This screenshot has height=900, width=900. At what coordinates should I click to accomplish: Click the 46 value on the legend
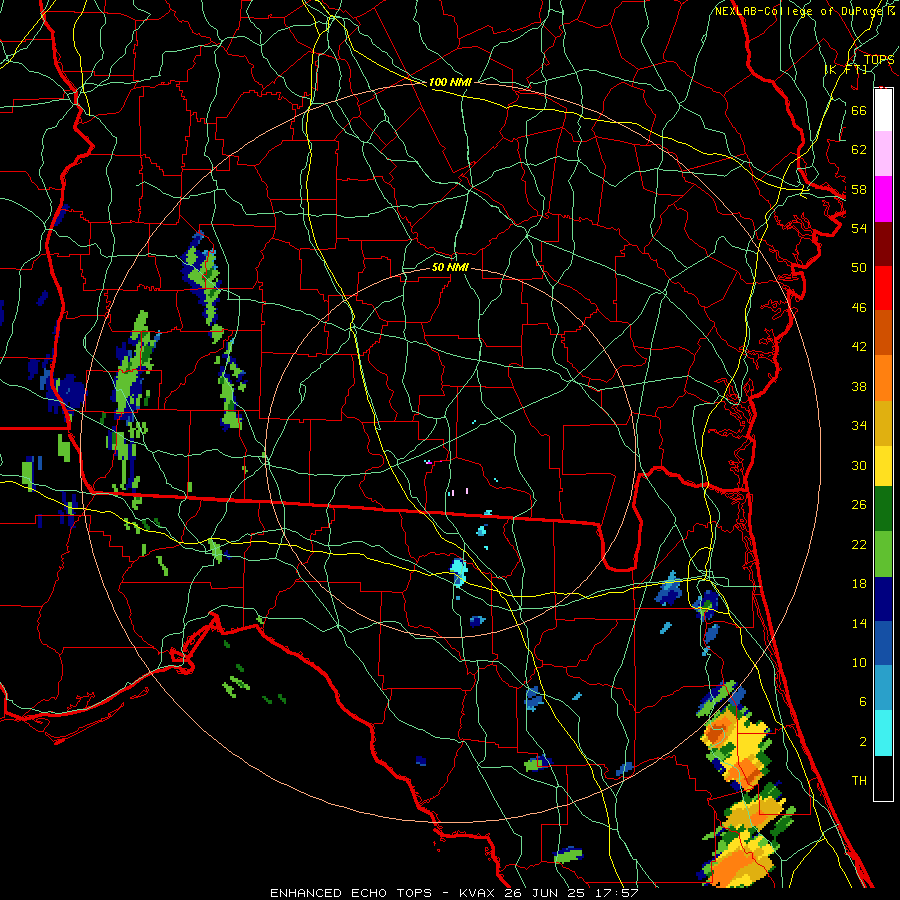coord(859,308)
